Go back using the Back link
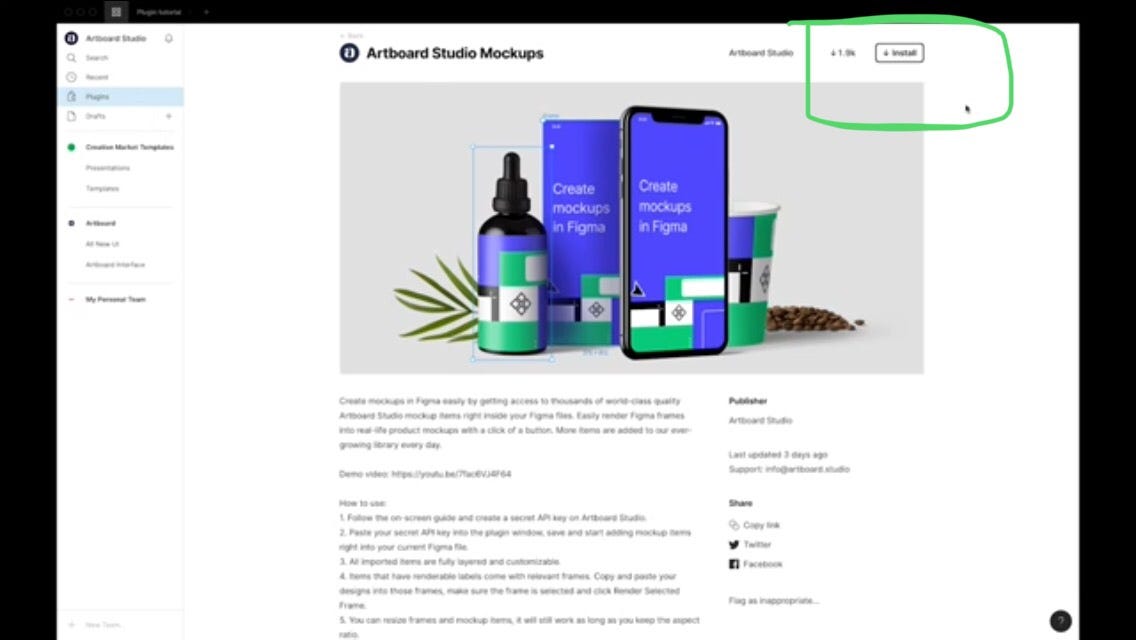This screenshot has width=1136, height=640. (x=352, y=36)
